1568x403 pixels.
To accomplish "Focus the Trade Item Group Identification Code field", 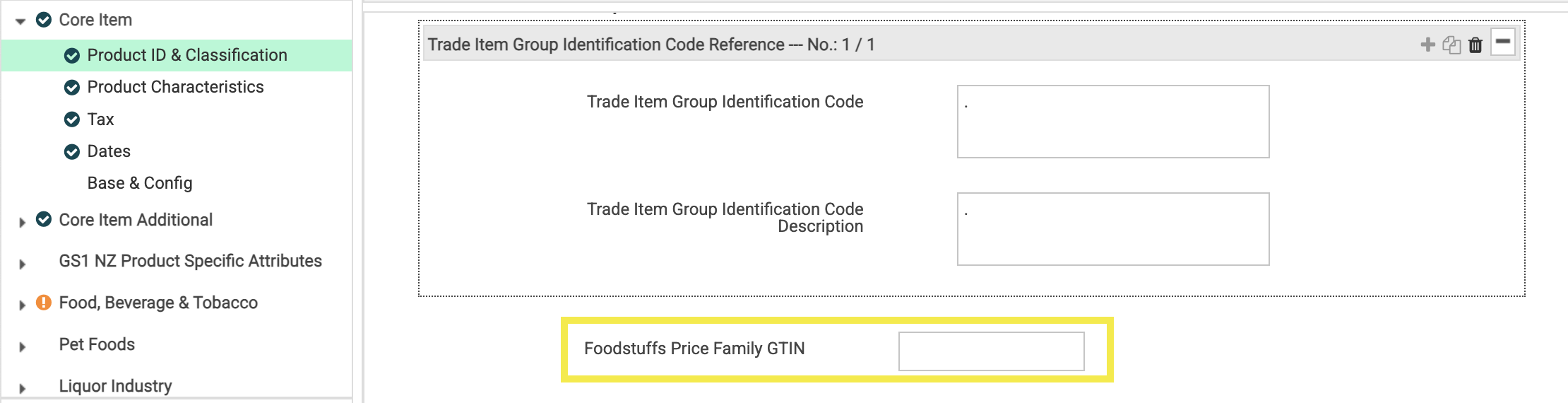I will click(x=1113, y=122).
